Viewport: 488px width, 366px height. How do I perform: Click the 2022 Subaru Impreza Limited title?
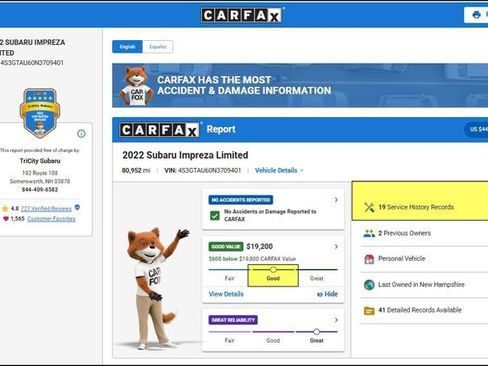185,155
